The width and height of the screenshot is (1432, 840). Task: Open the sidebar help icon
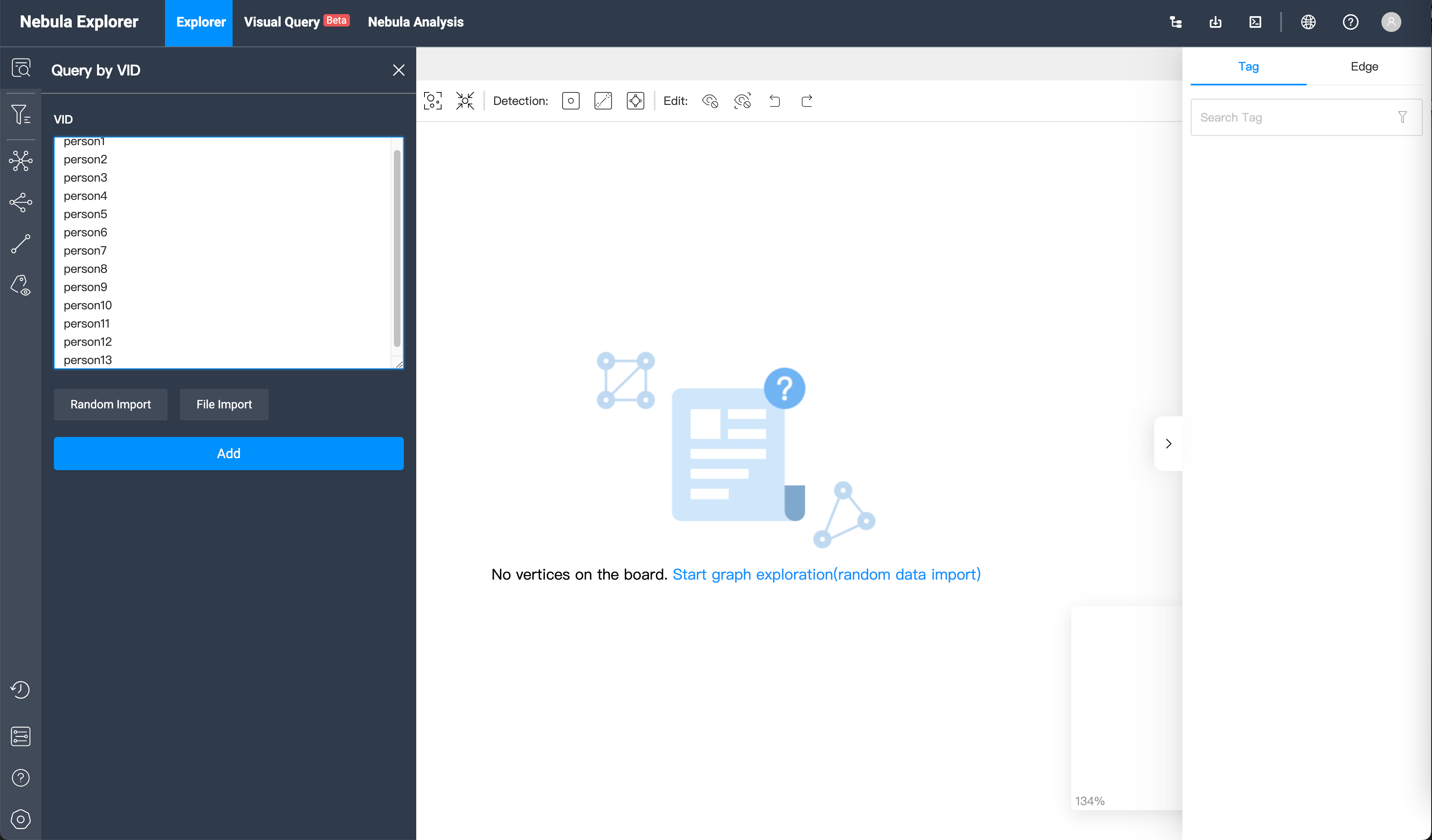[20, 777]
